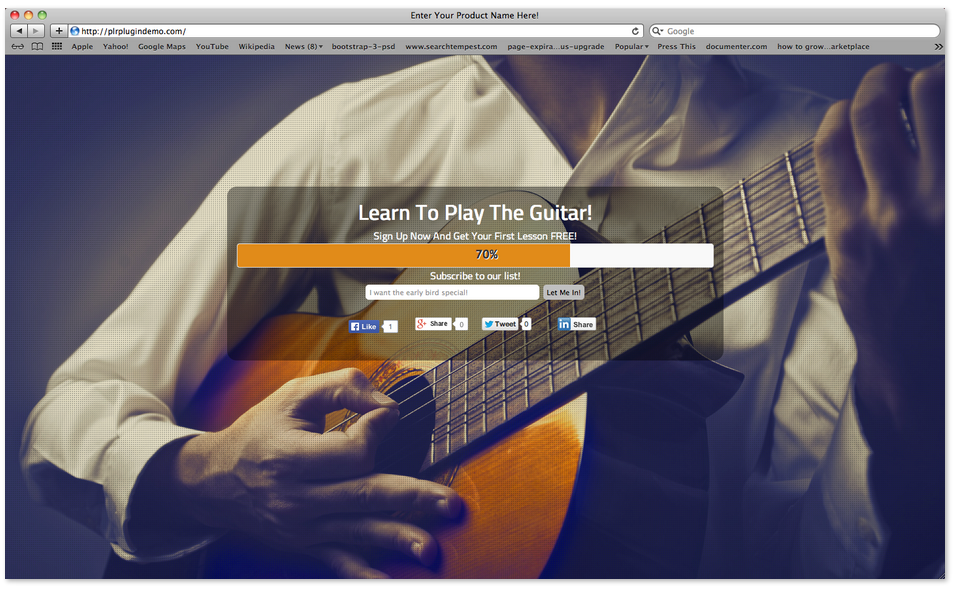953x593 pixels.
Task: Reload the page with the refresh icon
Action: [x=635, y=31]
